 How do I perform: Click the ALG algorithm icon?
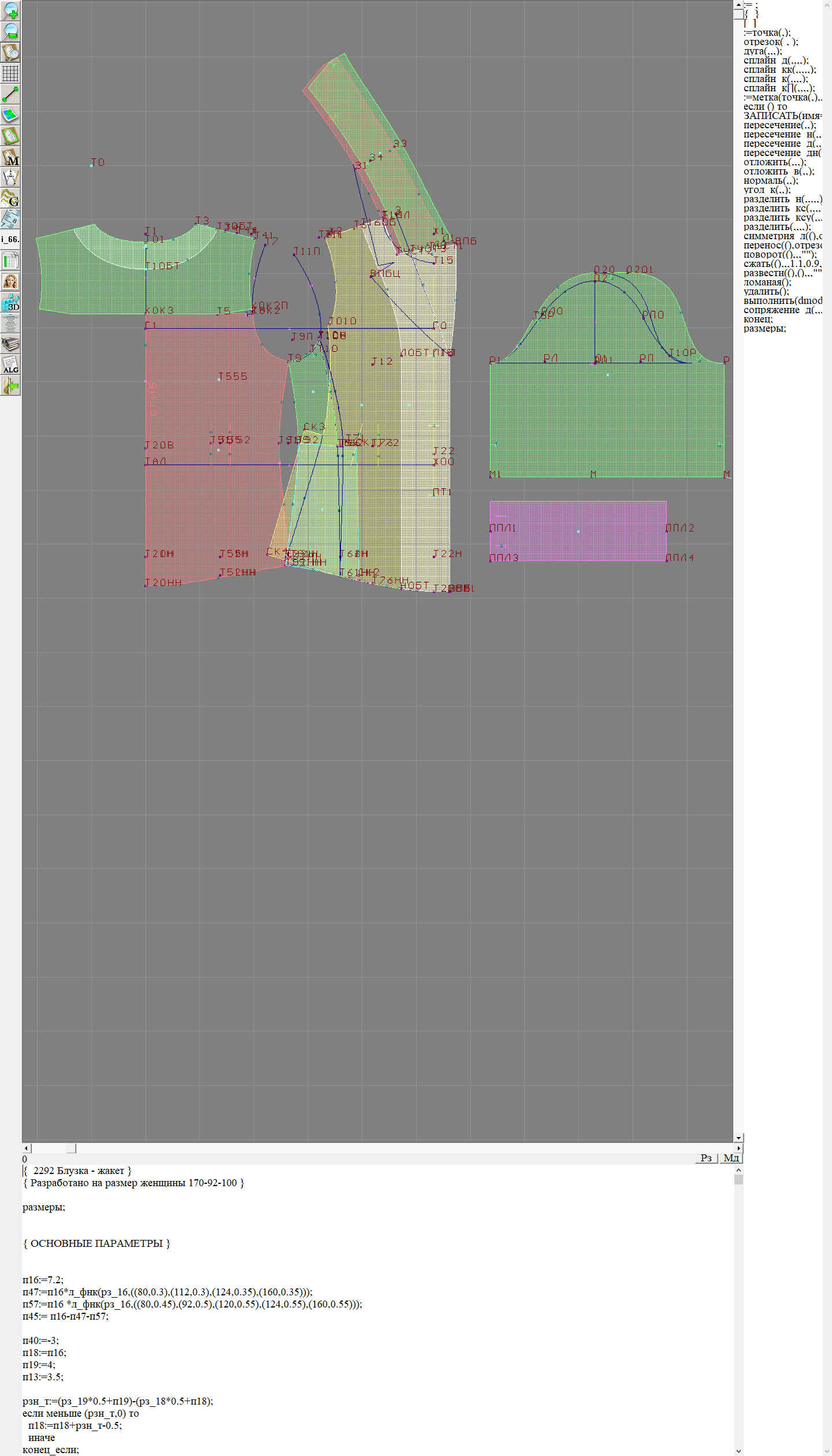pyautogui.click(x=10, y=365)
